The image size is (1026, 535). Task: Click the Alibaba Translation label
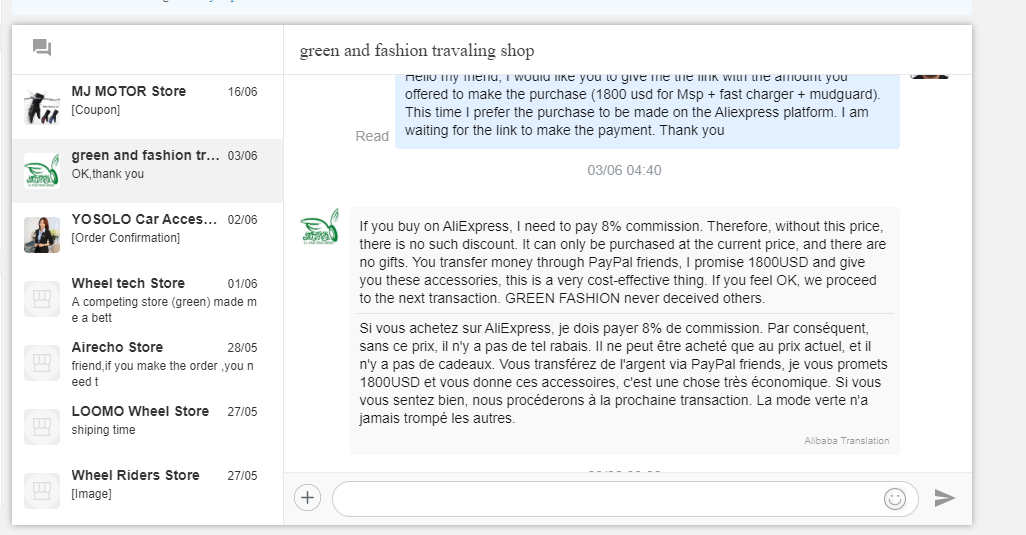click(x=847, y=441)
